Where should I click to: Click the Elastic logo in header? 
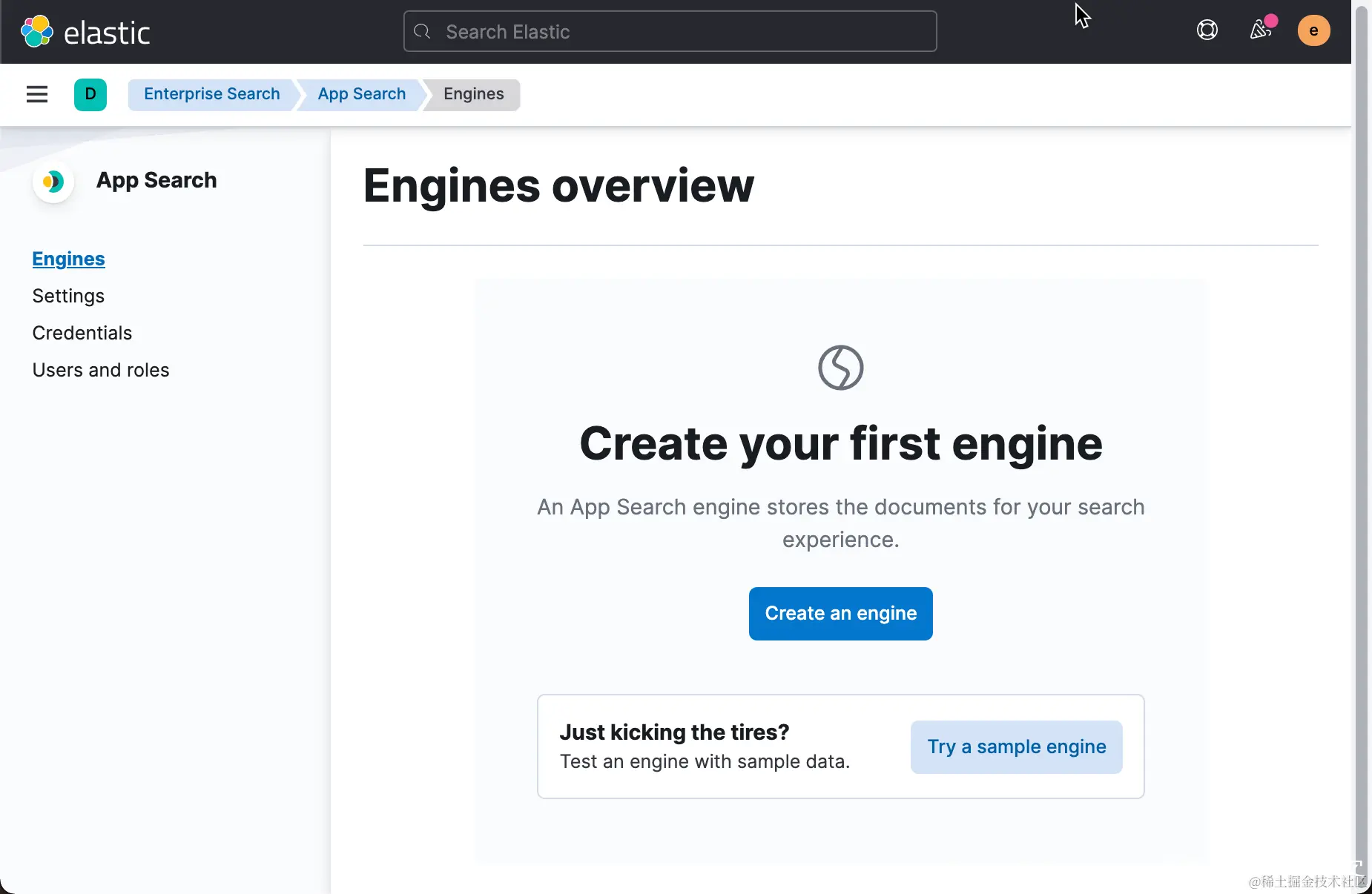[85, 32]
